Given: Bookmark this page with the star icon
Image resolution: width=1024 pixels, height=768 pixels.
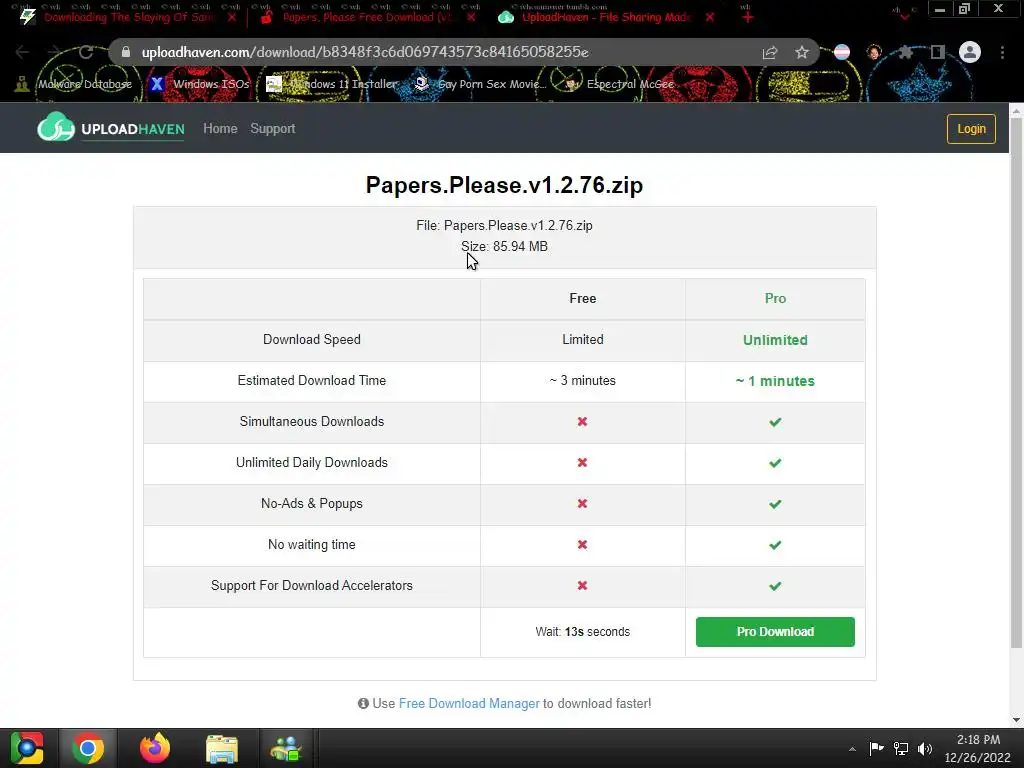Looking at the screenshot, I should pos(802,52).
